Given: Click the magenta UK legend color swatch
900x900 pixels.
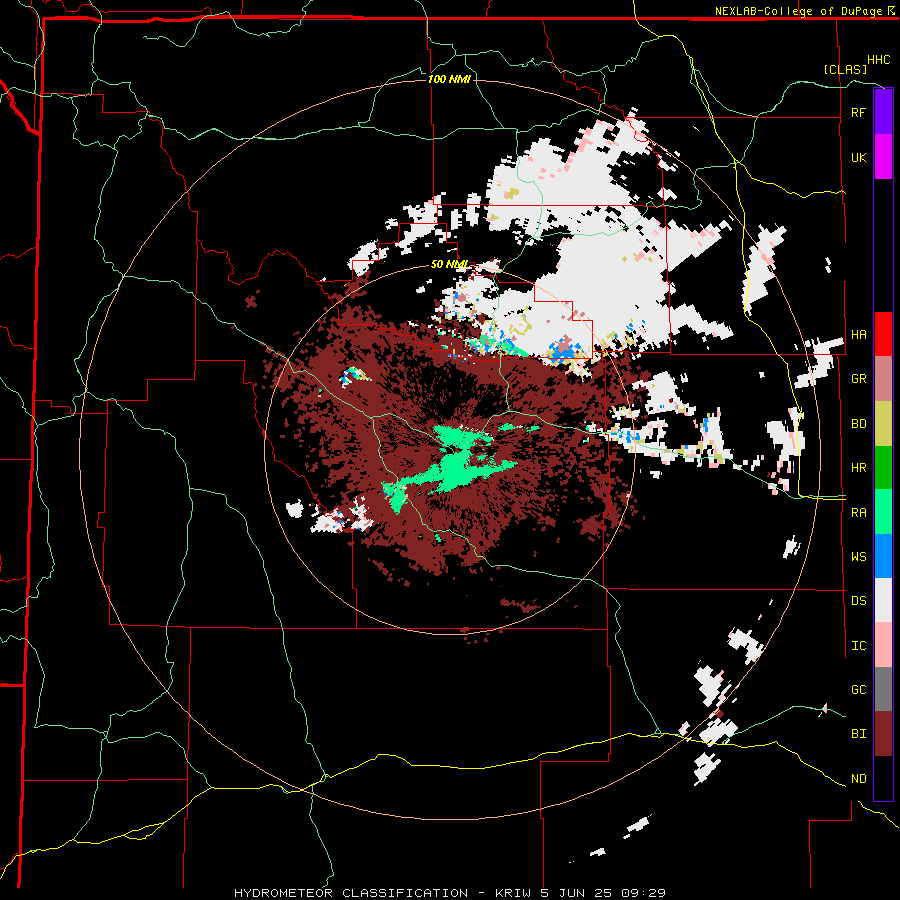Looking at the screenshot, I should coord(883,157).
